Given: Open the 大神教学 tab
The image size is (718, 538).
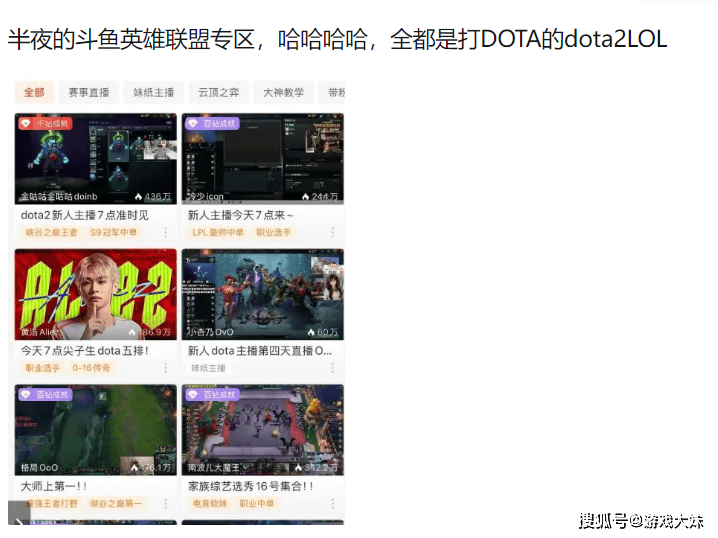Looking at the screenshot, I should [x=284, y=92].
